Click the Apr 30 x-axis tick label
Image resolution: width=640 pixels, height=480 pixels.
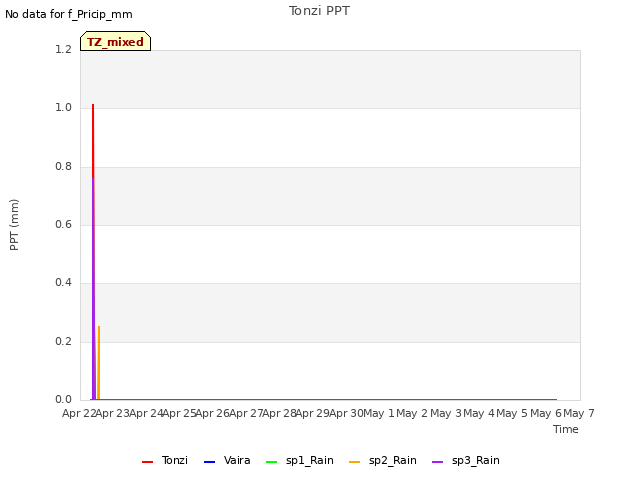[x=346, y=413]
